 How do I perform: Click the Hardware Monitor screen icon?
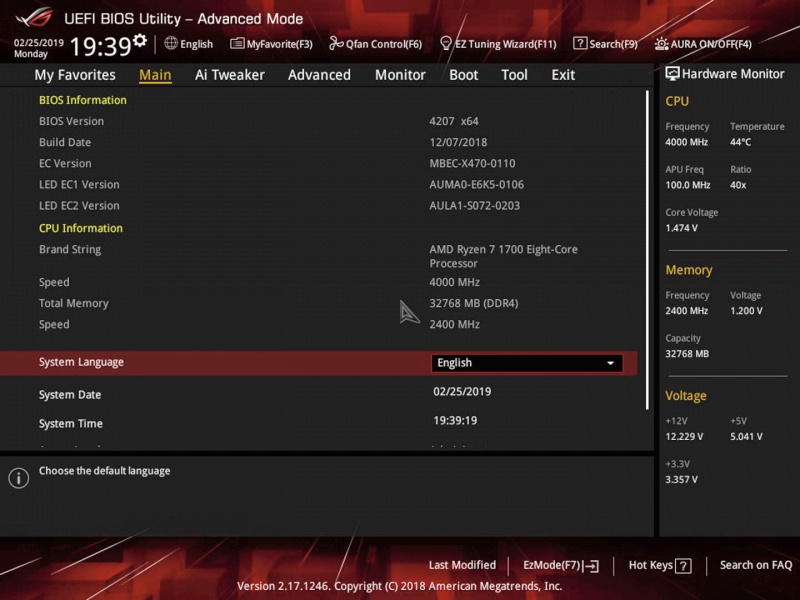[672, 73]
